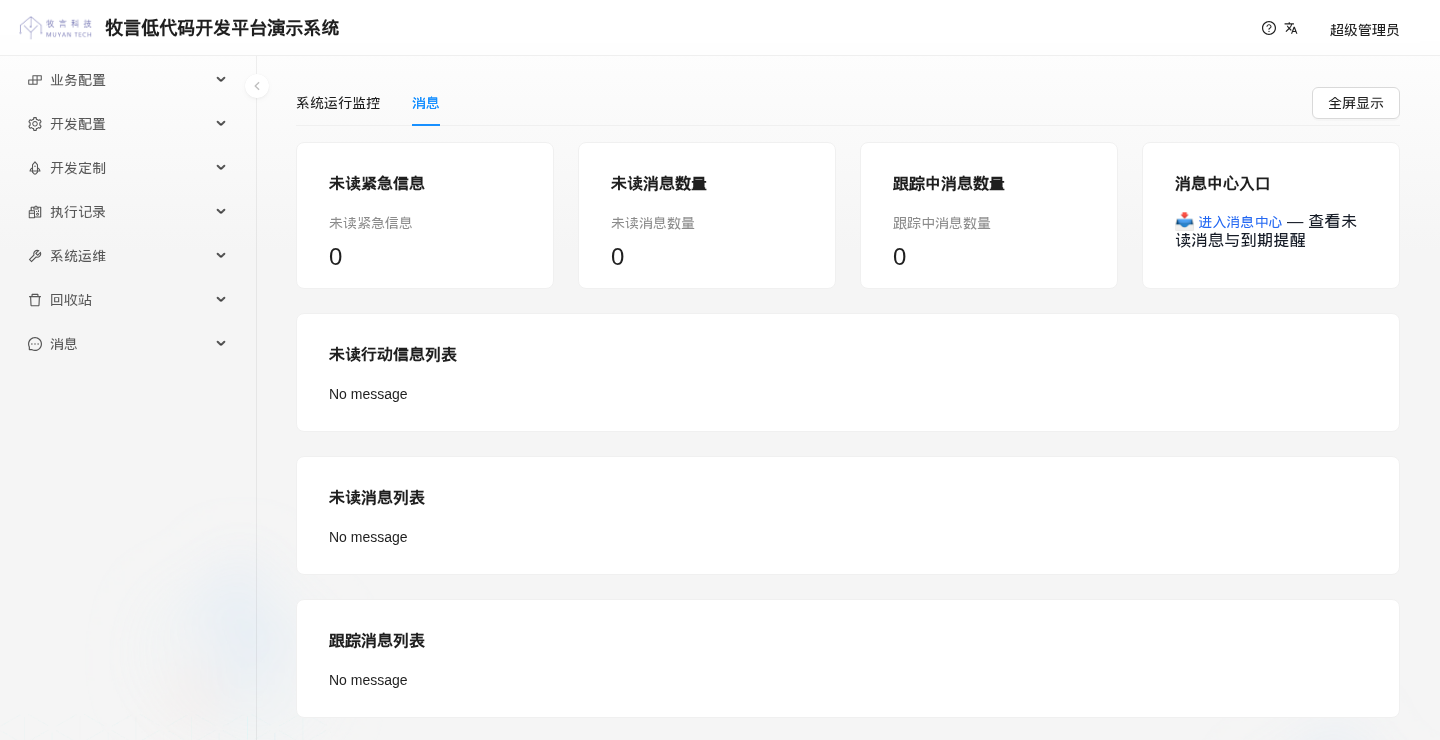
Task: Click the 跟踪消息列表 heading
Action: pos(377,640)
